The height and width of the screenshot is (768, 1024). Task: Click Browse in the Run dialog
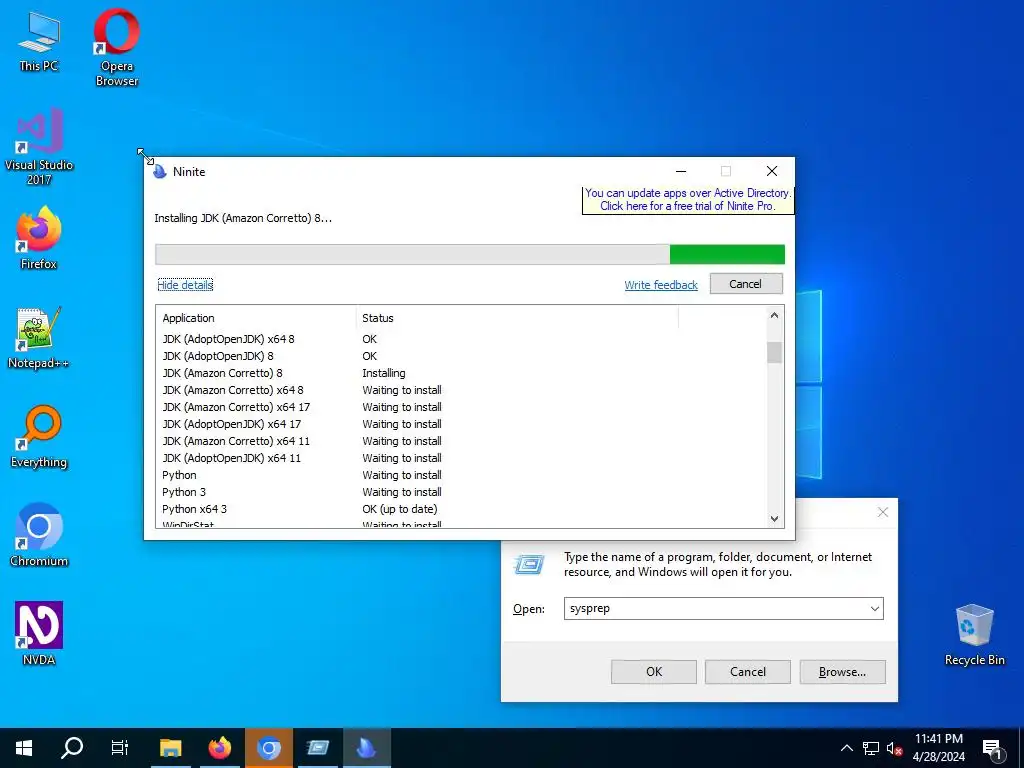842,672
